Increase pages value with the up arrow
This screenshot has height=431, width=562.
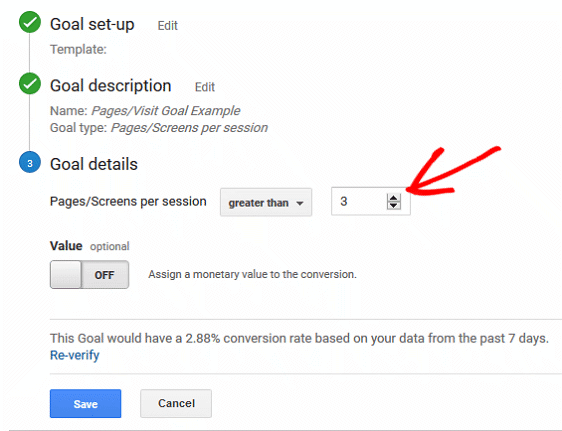pos(394,198)
